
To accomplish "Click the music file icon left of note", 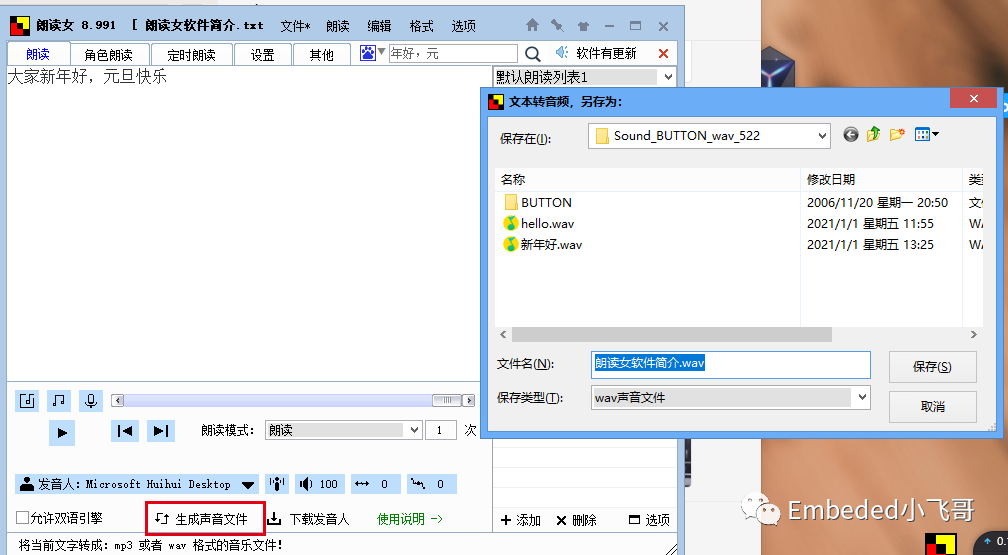I will 27,401.
